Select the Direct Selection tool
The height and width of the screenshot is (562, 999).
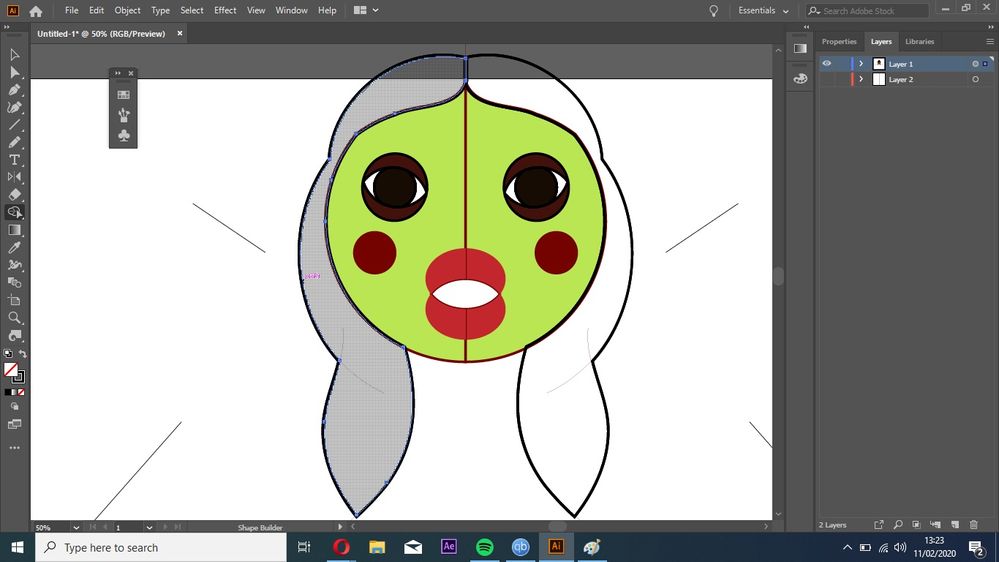pyautogui.click(x=15, y=72)
